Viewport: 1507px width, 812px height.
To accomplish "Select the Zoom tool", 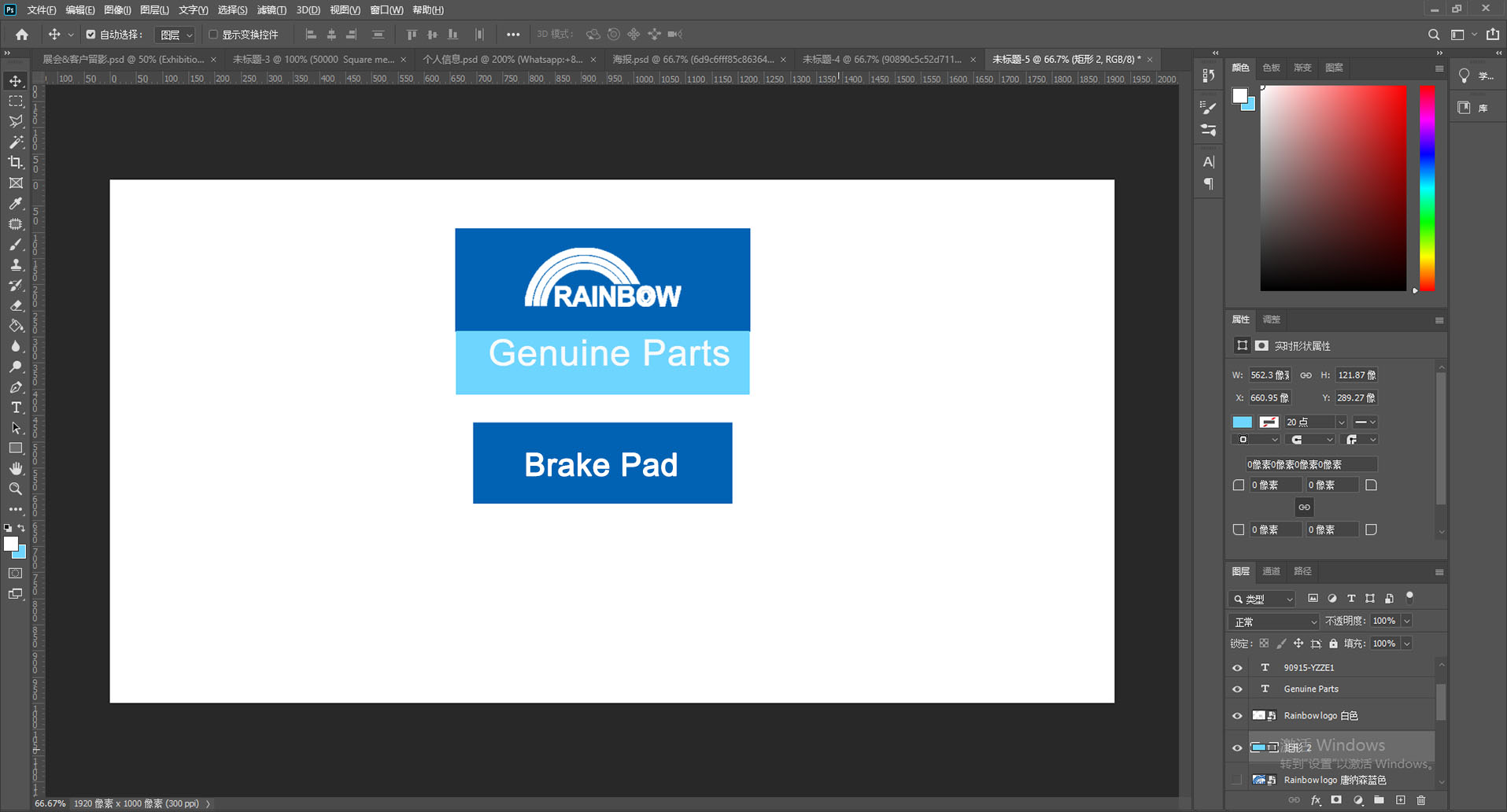I will (x=16, y=489).
